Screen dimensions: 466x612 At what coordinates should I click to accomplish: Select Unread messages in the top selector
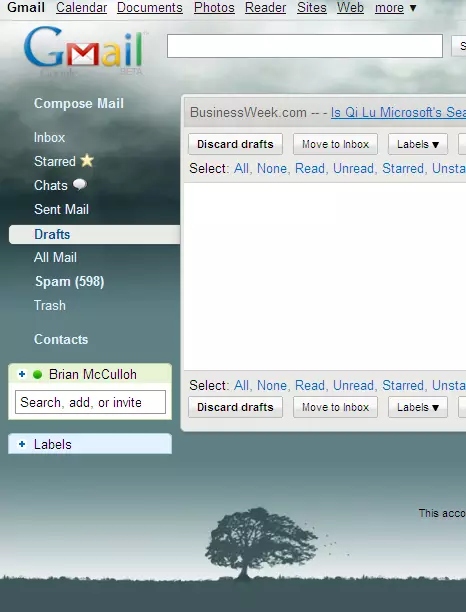(x=353, y=169)
